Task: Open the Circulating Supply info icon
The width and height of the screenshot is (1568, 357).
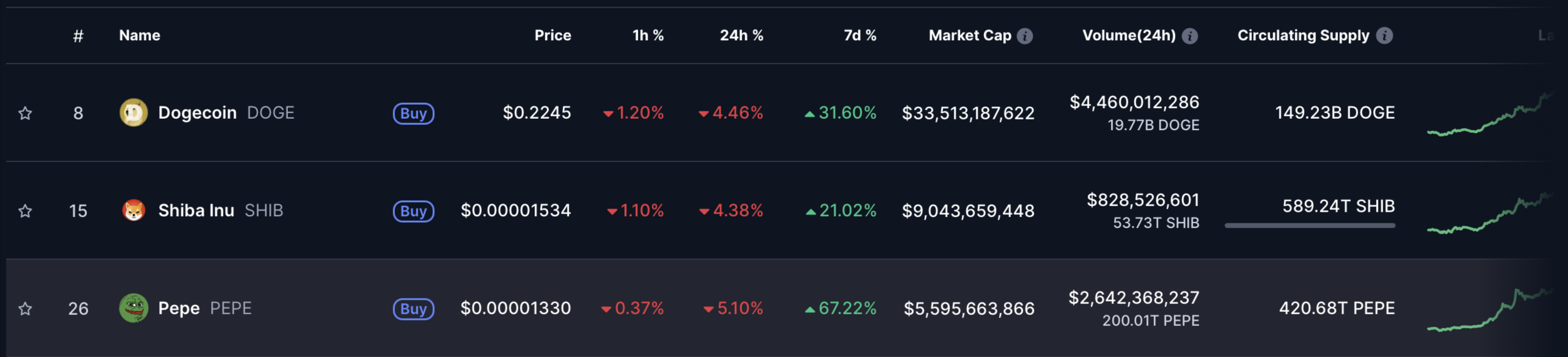Action: click(x=1384, y=36)
